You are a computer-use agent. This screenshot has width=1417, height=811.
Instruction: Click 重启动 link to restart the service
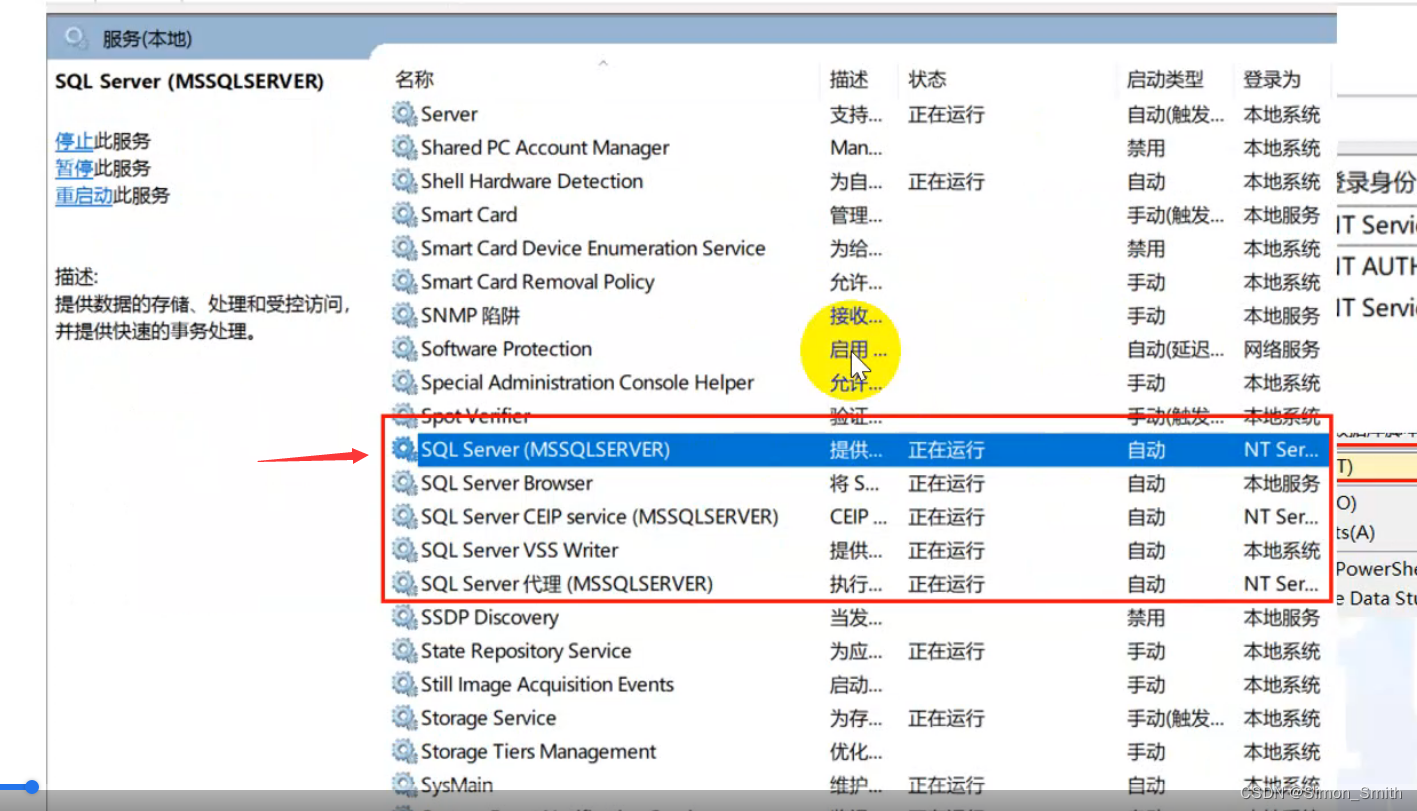click(x=84, y=195)
